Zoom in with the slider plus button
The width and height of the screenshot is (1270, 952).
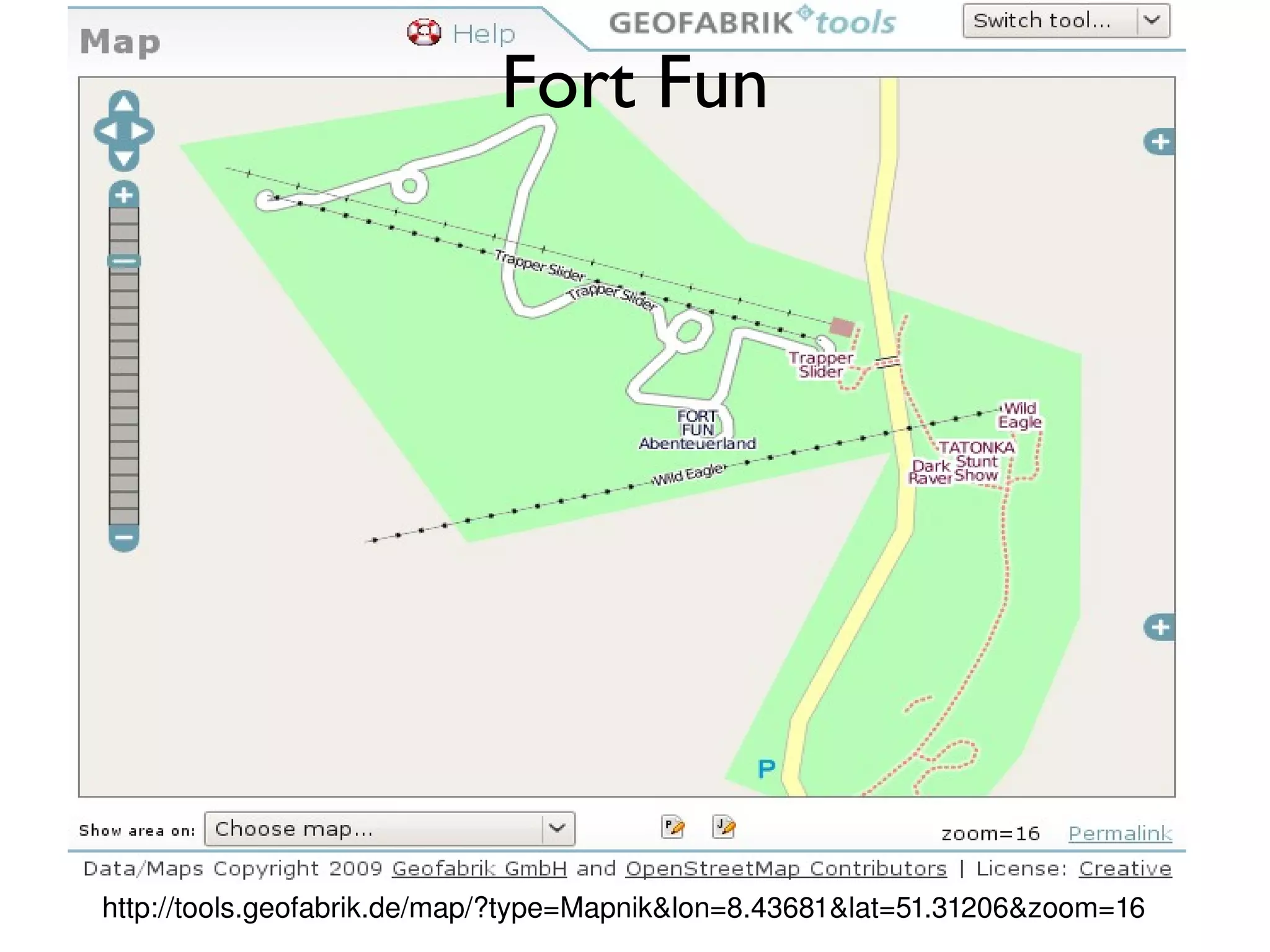coord(124,195)
